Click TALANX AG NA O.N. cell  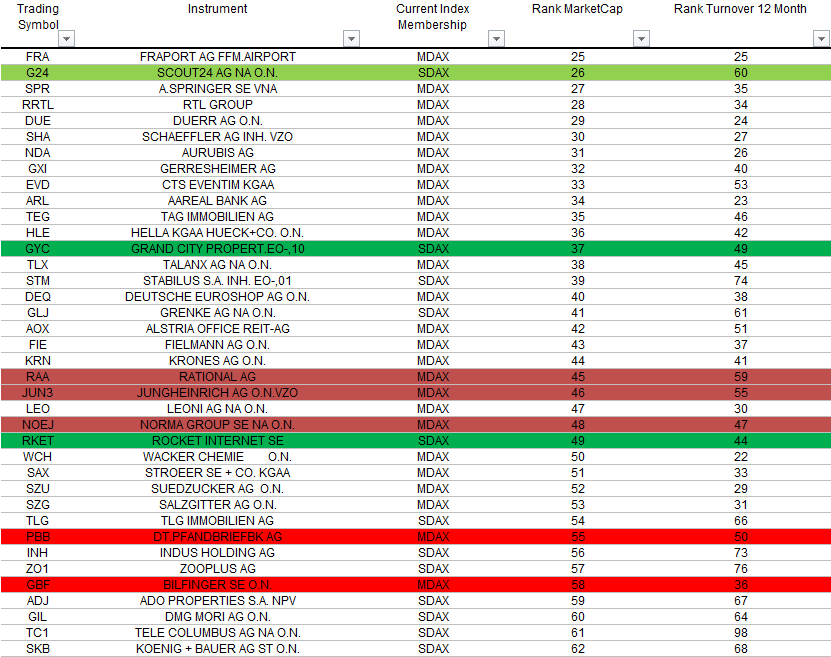click(x=217, y=264)
